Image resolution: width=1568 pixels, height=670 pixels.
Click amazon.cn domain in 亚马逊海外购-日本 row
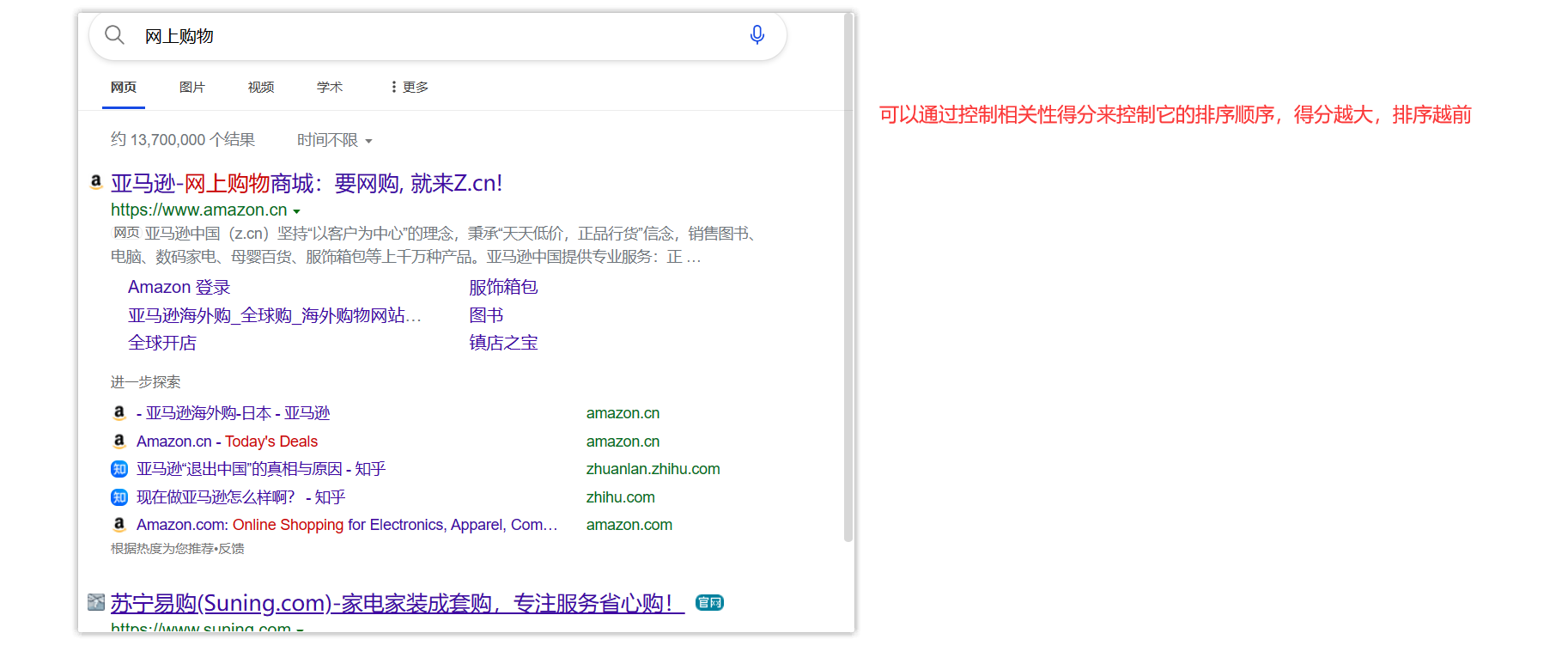623,413
